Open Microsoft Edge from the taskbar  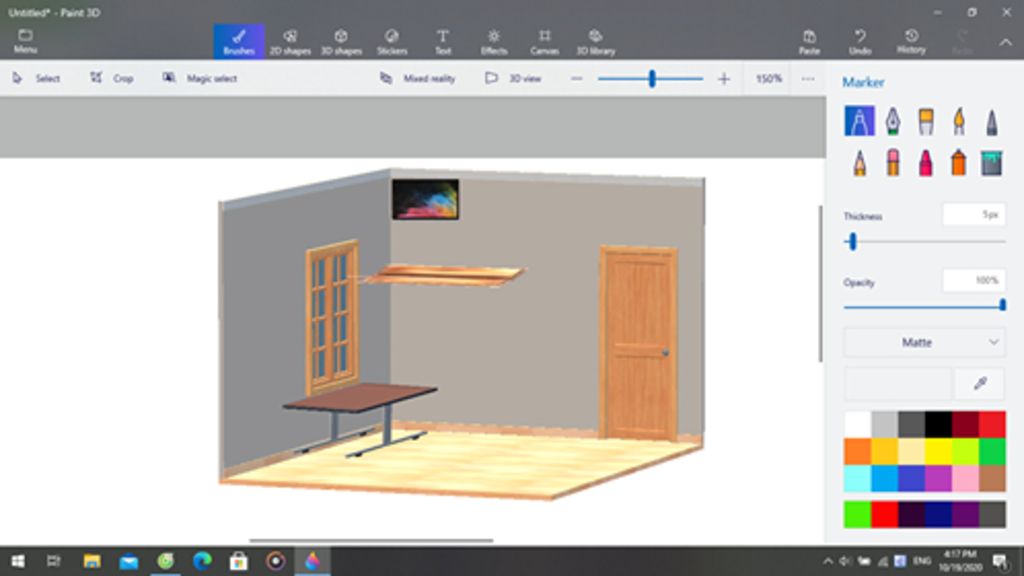click(202, 561)
